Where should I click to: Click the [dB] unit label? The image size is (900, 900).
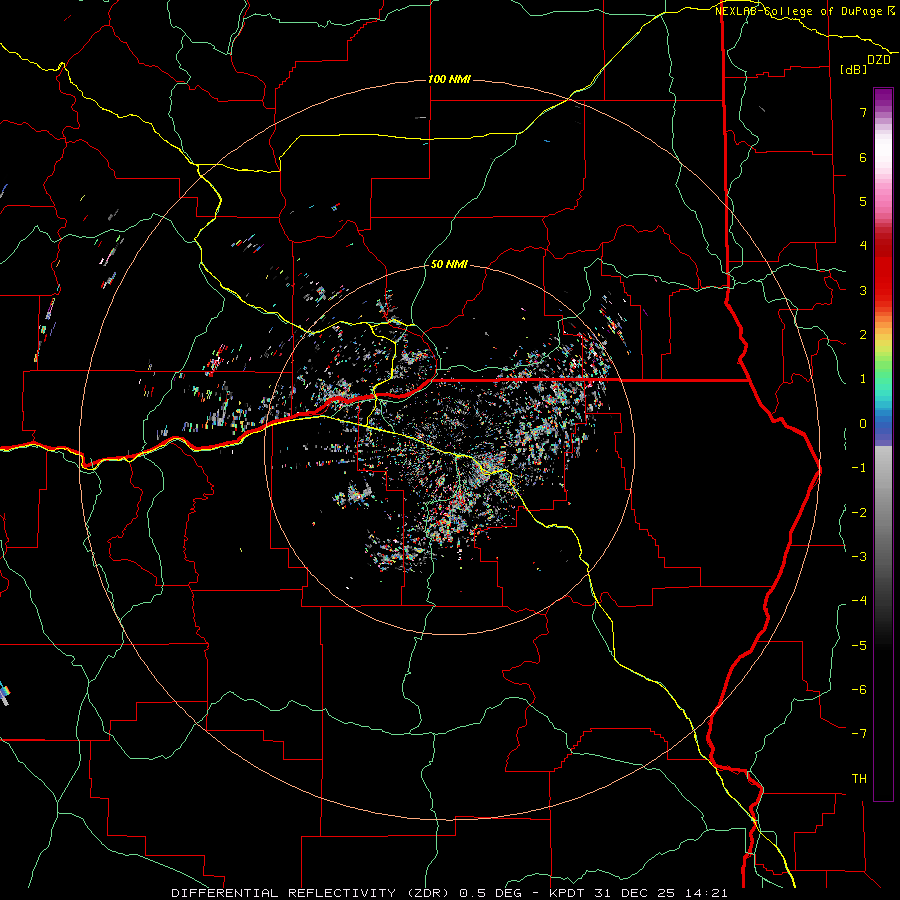click(854, 69)
